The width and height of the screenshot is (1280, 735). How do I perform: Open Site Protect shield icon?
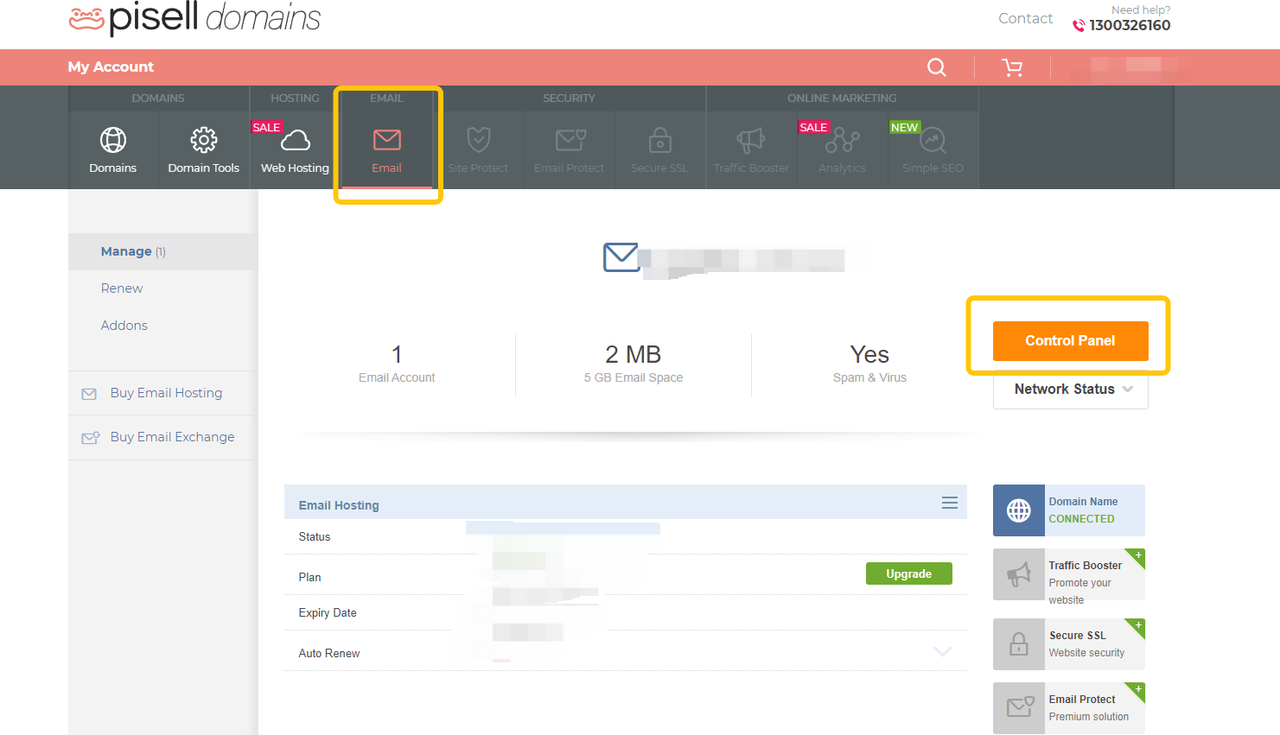[x=478, y=140]
